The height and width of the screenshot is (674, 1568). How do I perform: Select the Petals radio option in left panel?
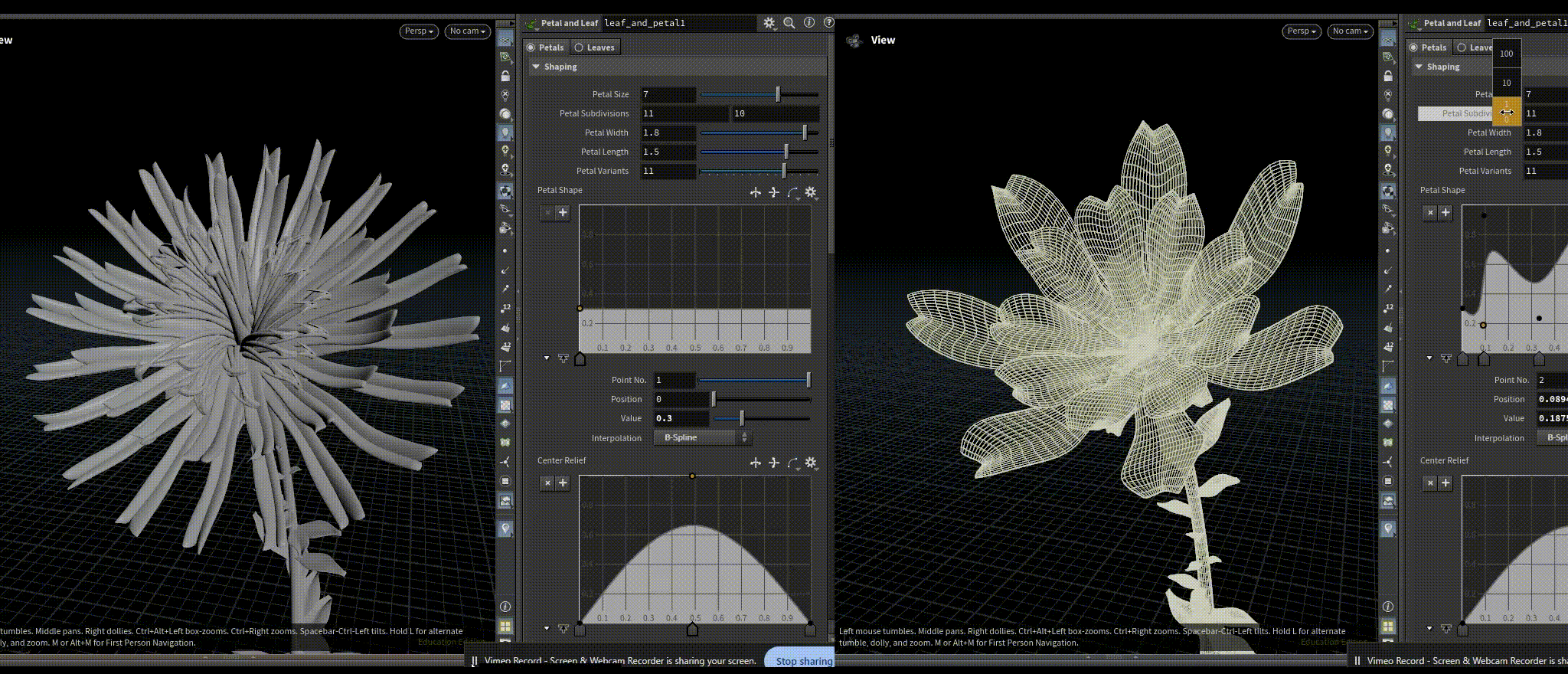point(545,47)
